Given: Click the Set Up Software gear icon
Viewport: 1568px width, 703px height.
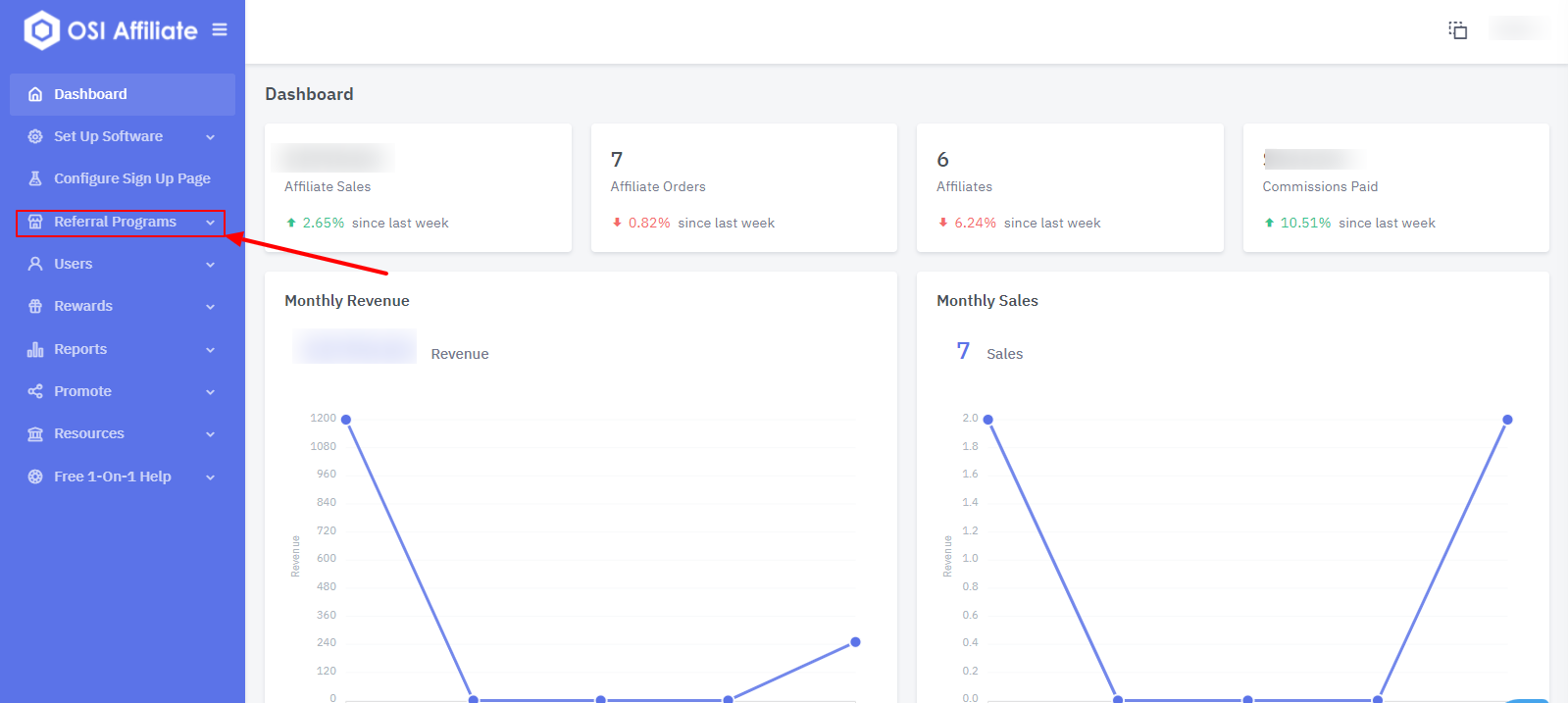Looking at the screenshot, I should [x=35, y=136].
